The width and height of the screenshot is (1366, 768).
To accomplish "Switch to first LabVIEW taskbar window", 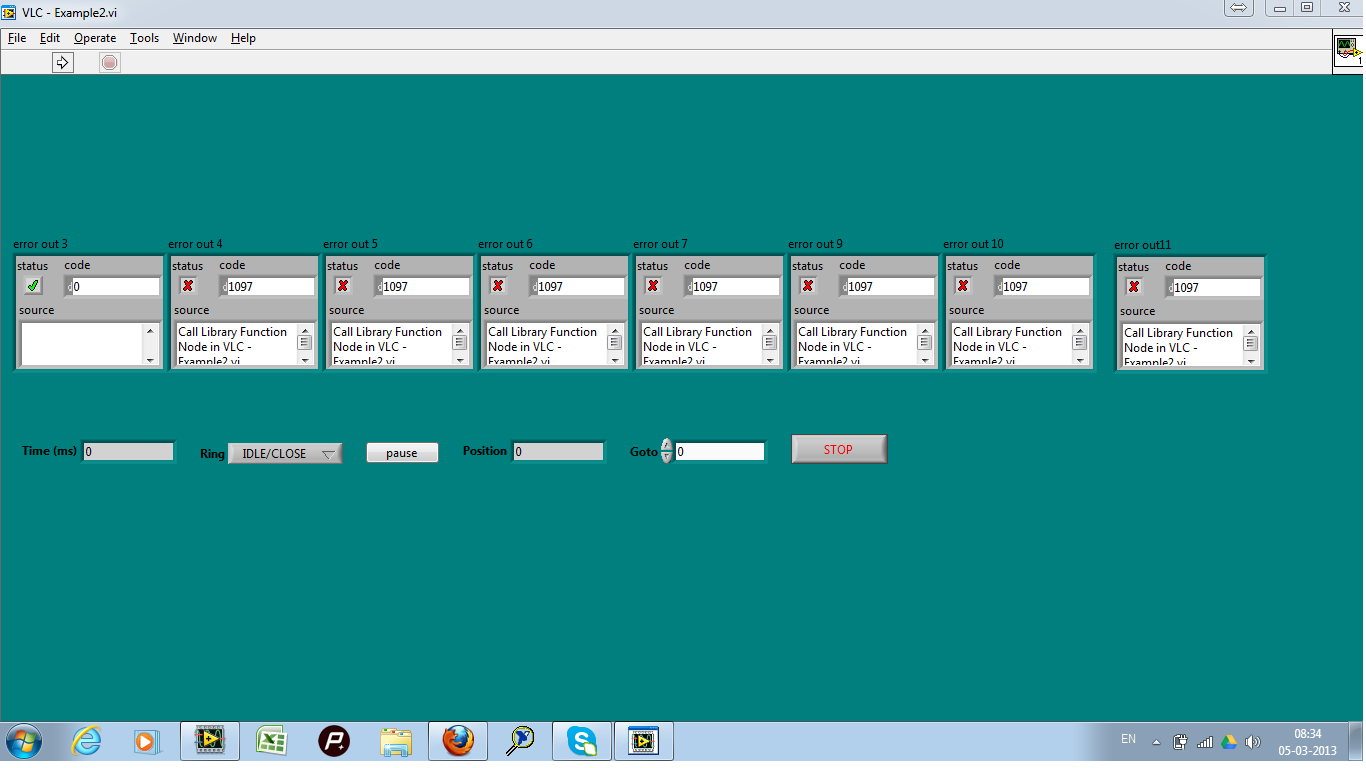I will click(x=210, y=741).
